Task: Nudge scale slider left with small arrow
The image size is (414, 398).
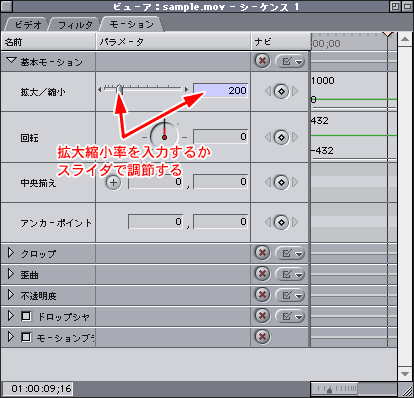Action: (x=99, y=90)
